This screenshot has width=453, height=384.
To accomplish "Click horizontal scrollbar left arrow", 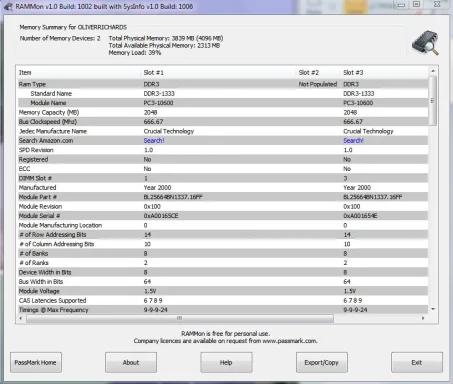I will tap(21, 318).
